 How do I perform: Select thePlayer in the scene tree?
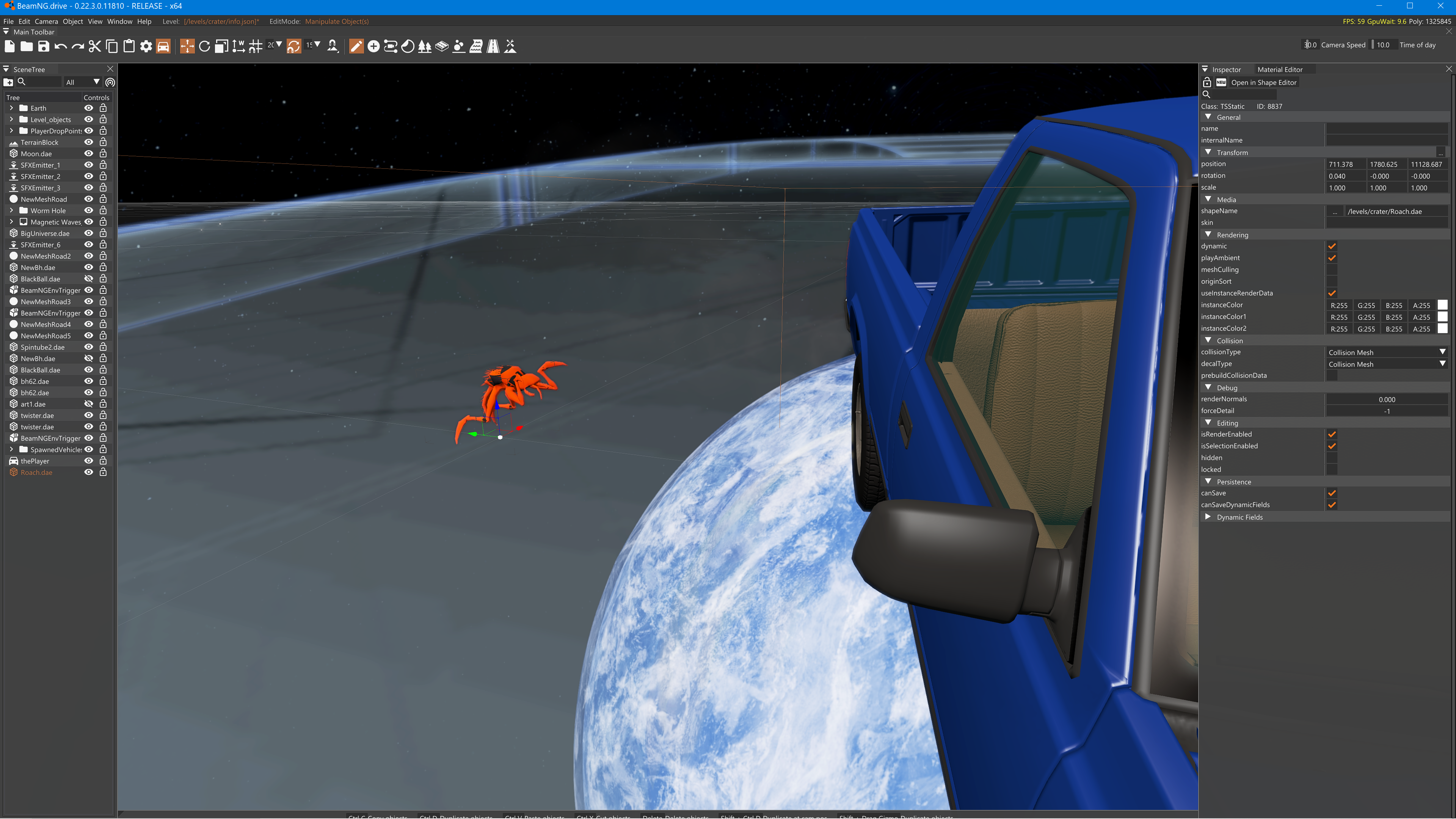(35, 461)
